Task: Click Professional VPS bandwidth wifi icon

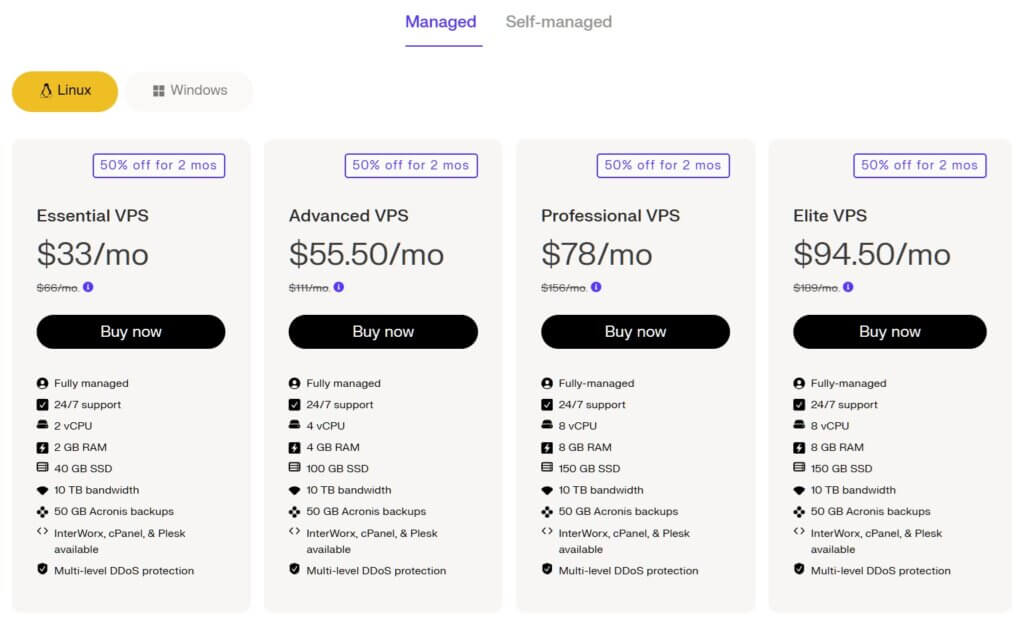Action: pos(547,490)
